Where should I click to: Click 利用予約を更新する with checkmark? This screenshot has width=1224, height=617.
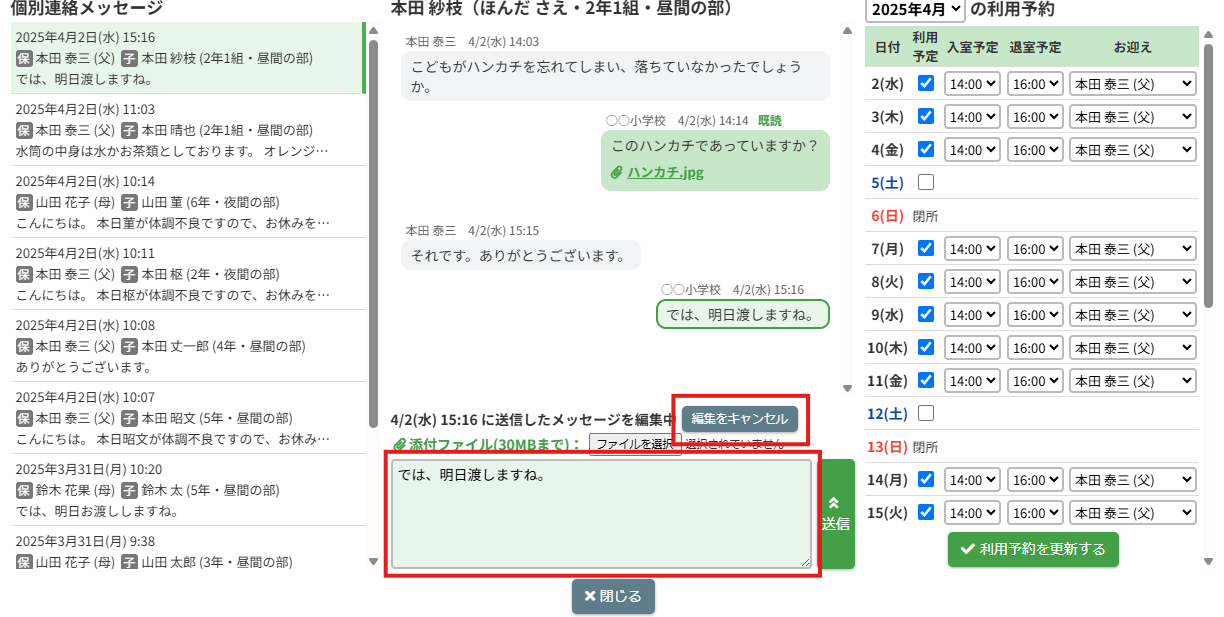point(1032,549)
